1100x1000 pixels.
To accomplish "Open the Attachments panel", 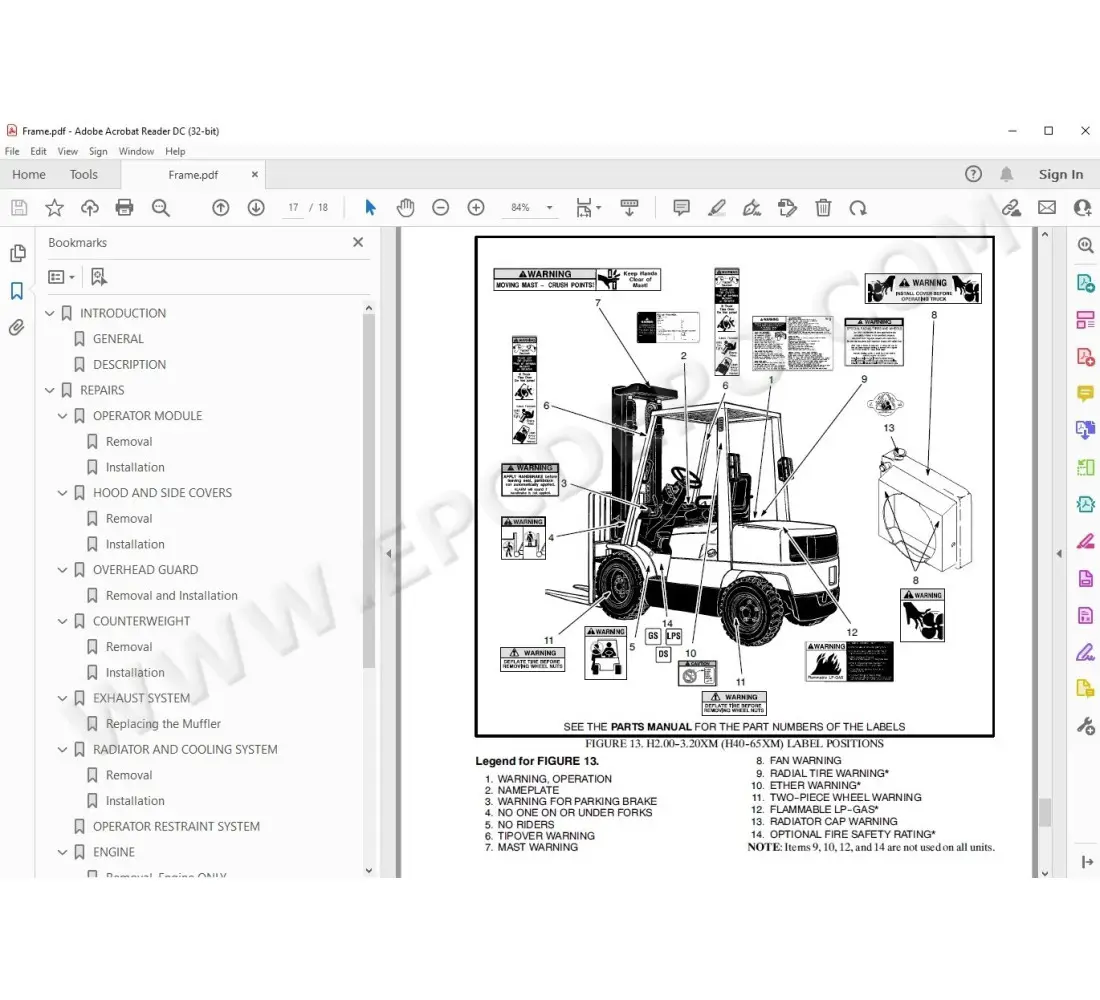I will point(18,327).
